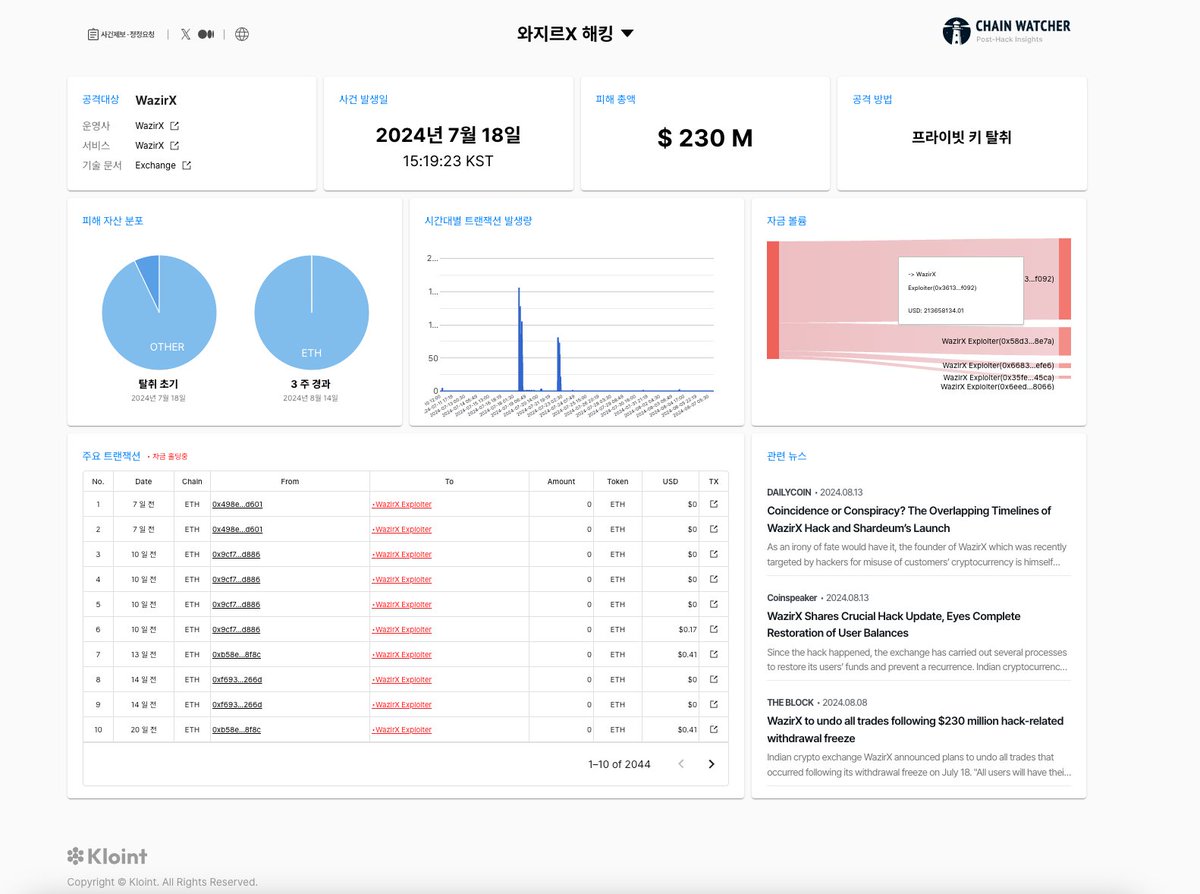Viewport: 1200px width, 894px height.
Task: Click the Token column header
Action: point(617,481)
